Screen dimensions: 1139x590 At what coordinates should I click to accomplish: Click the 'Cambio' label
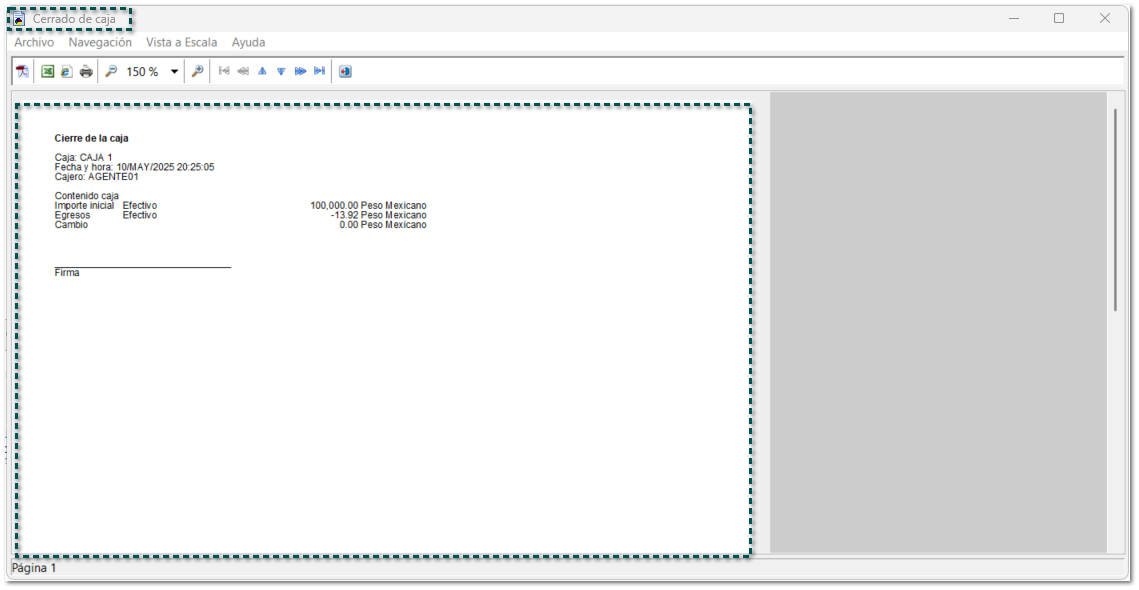[x=71, y=225]
